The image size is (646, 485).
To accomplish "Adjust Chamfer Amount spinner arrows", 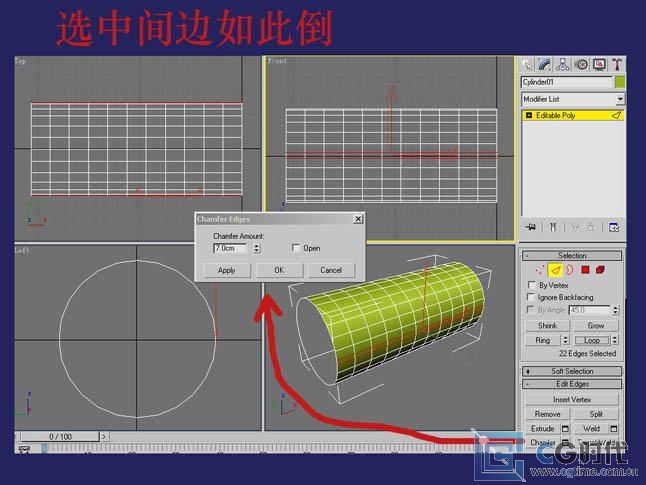I will 257,248.
